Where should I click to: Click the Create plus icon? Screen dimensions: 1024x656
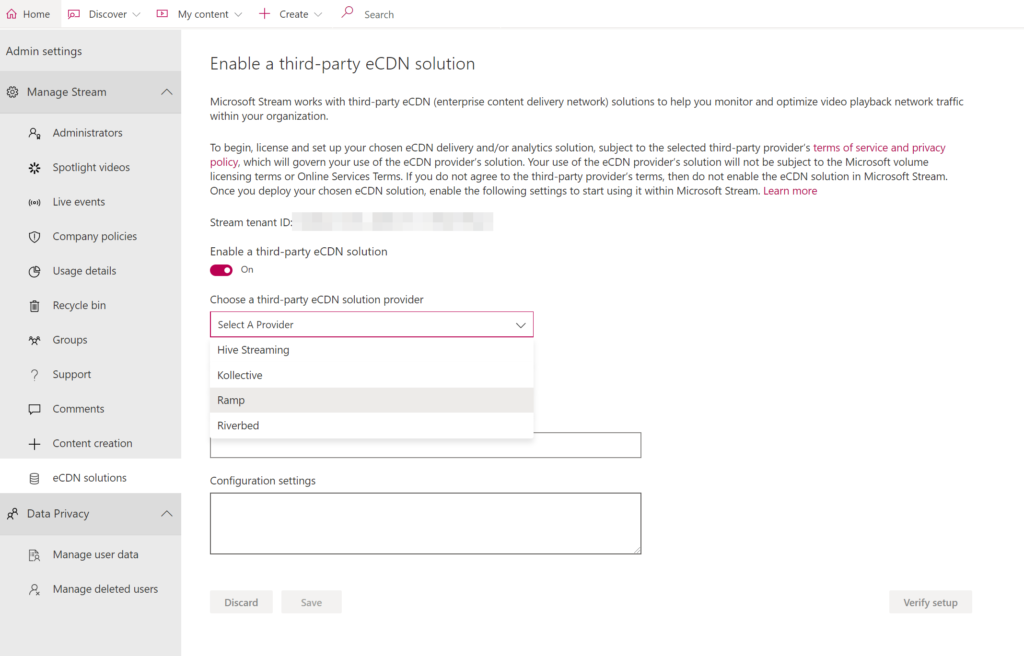tap(264, 14)
